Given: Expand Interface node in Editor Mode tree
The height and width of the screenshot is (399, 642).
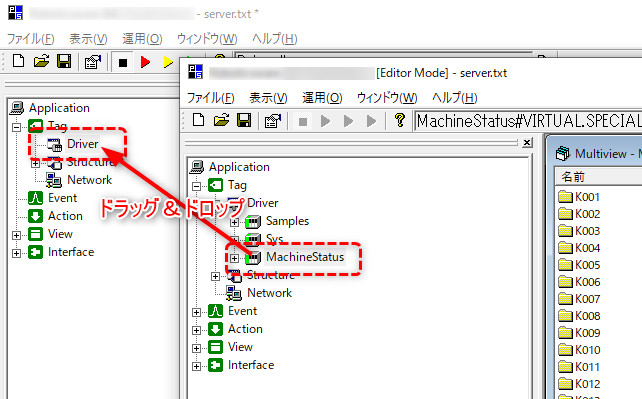Looking at the screenshot, I should (x=197, y=366).
